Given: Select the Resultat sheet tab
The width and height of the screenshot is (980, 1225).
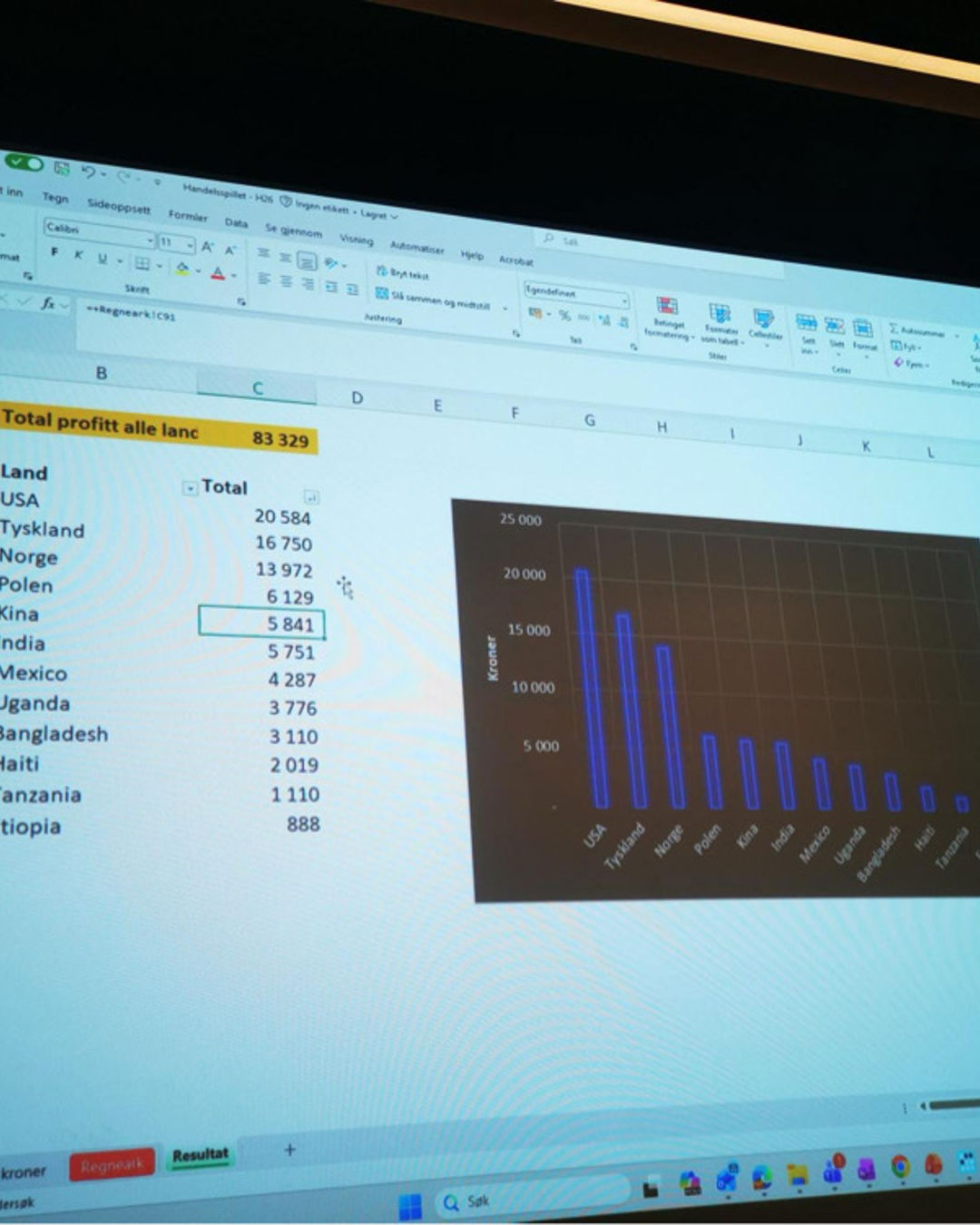Looking at the screenshot, I should (x=201, y=1156).
